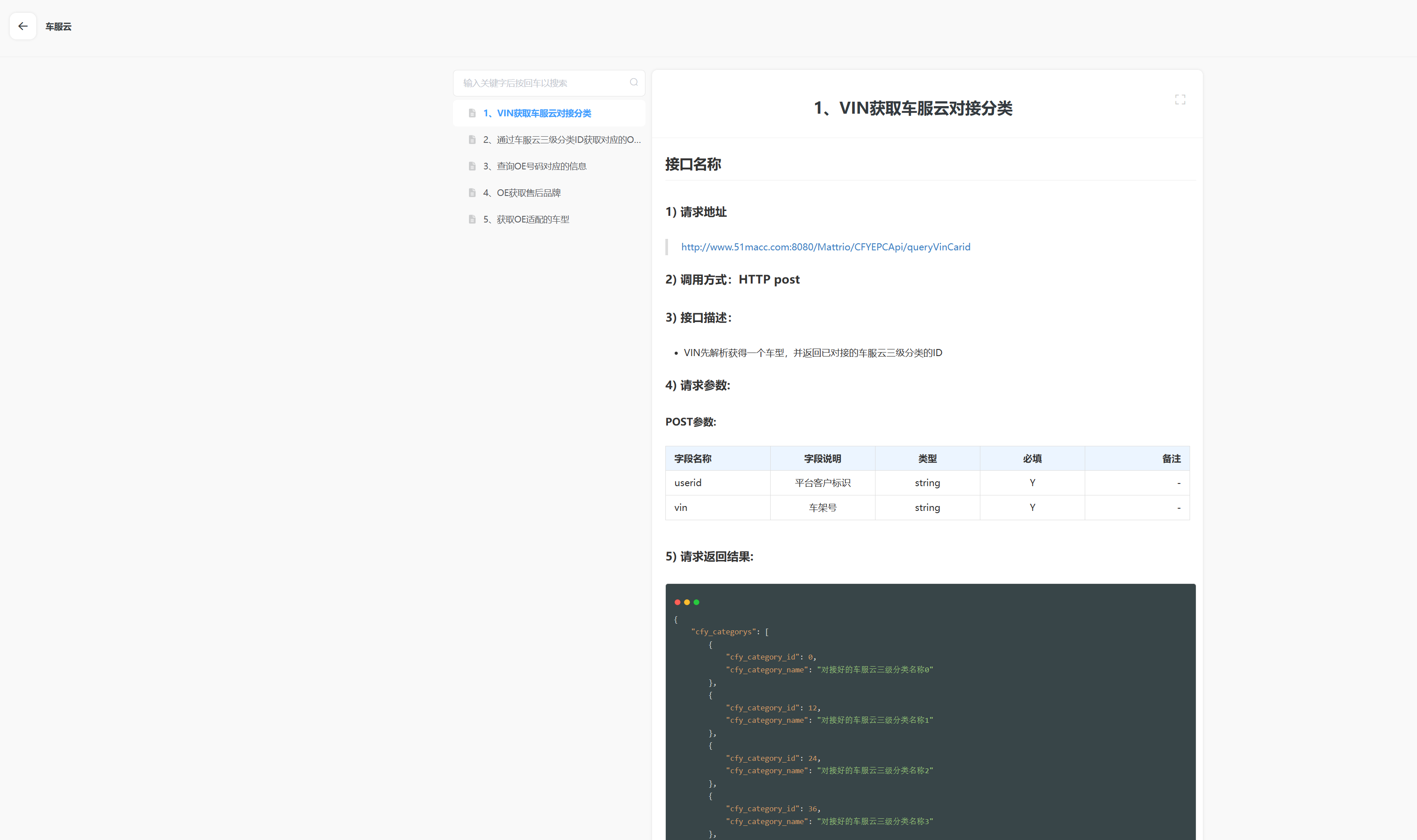Focus the keyword search input field
The image size is (1417, 840).
(549, 83)
